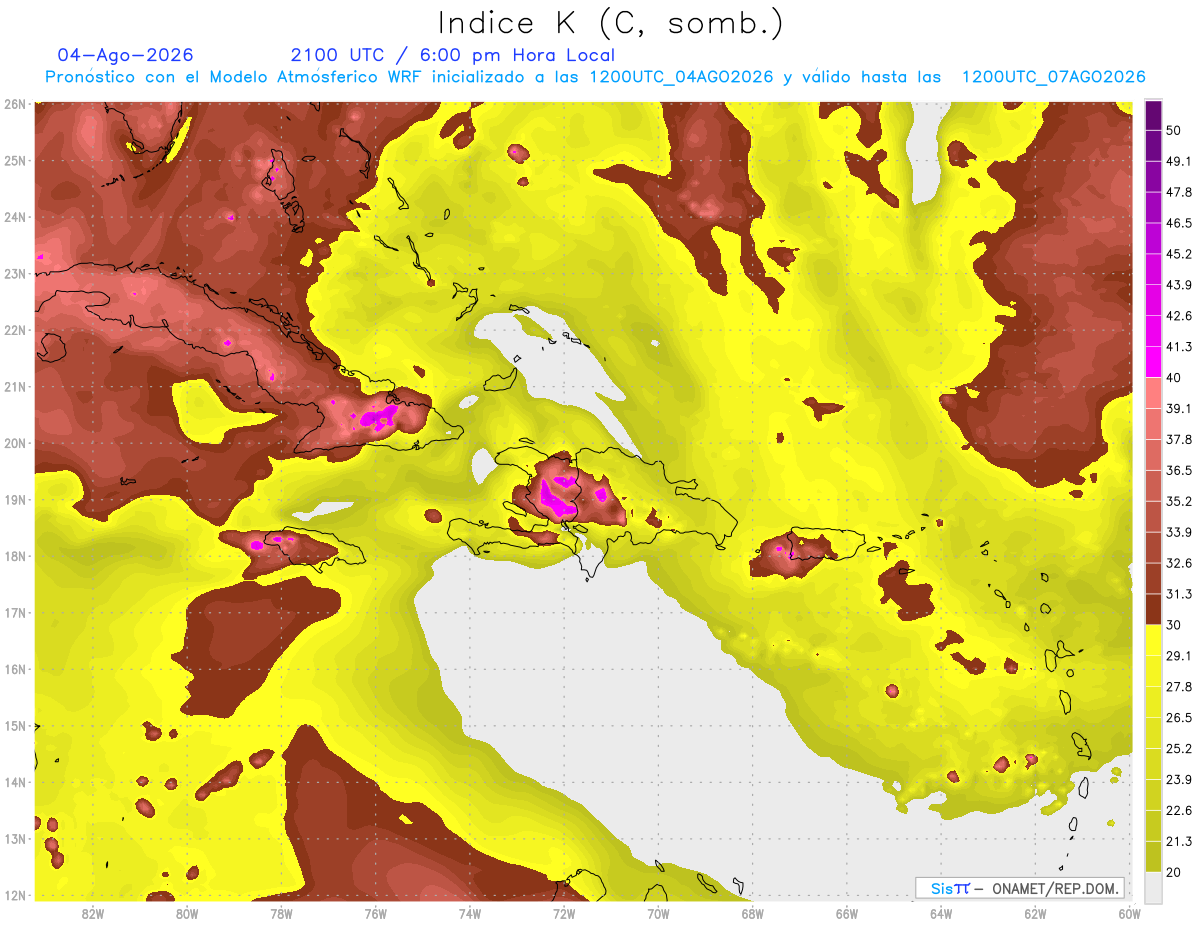
Task: Click the '64W' longitude label
Action: coord(941,912)
